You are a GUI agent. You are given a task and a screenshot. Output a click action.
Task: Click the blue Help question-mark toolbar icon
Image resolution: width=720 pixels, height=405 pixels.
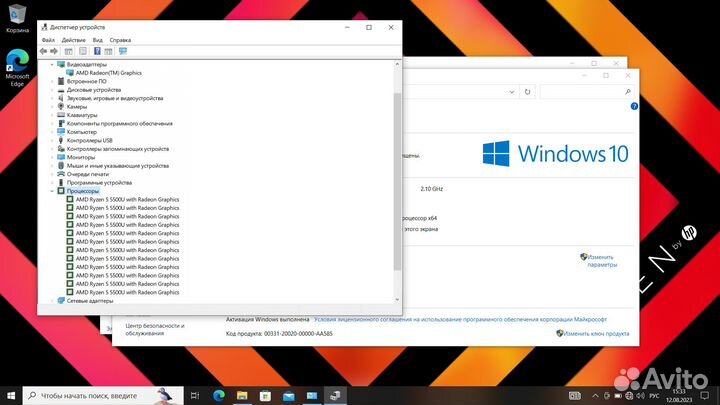[x=97, y=51]
